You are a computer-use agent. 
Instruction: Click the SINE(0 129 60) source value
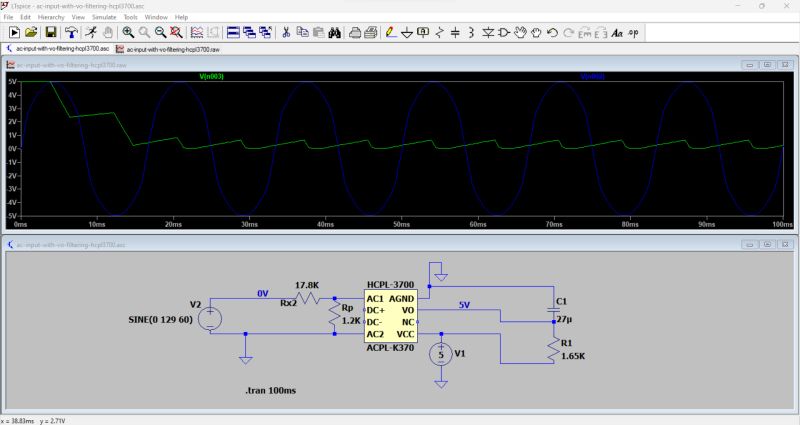tap(161, 320)
